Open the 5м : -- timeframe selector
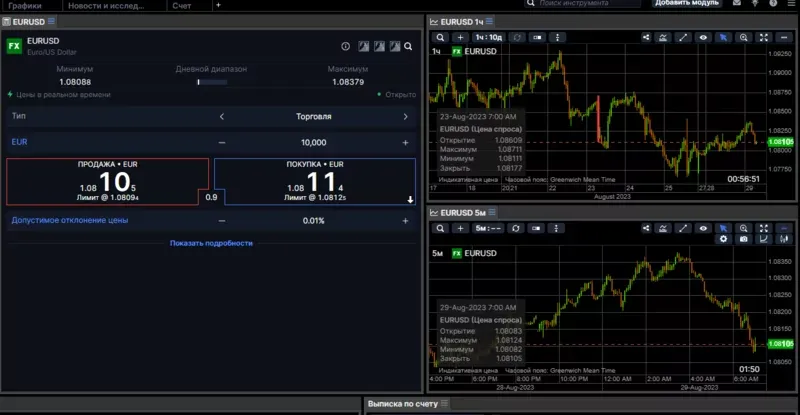Screen dimensions: 800x415 [488, 228]
